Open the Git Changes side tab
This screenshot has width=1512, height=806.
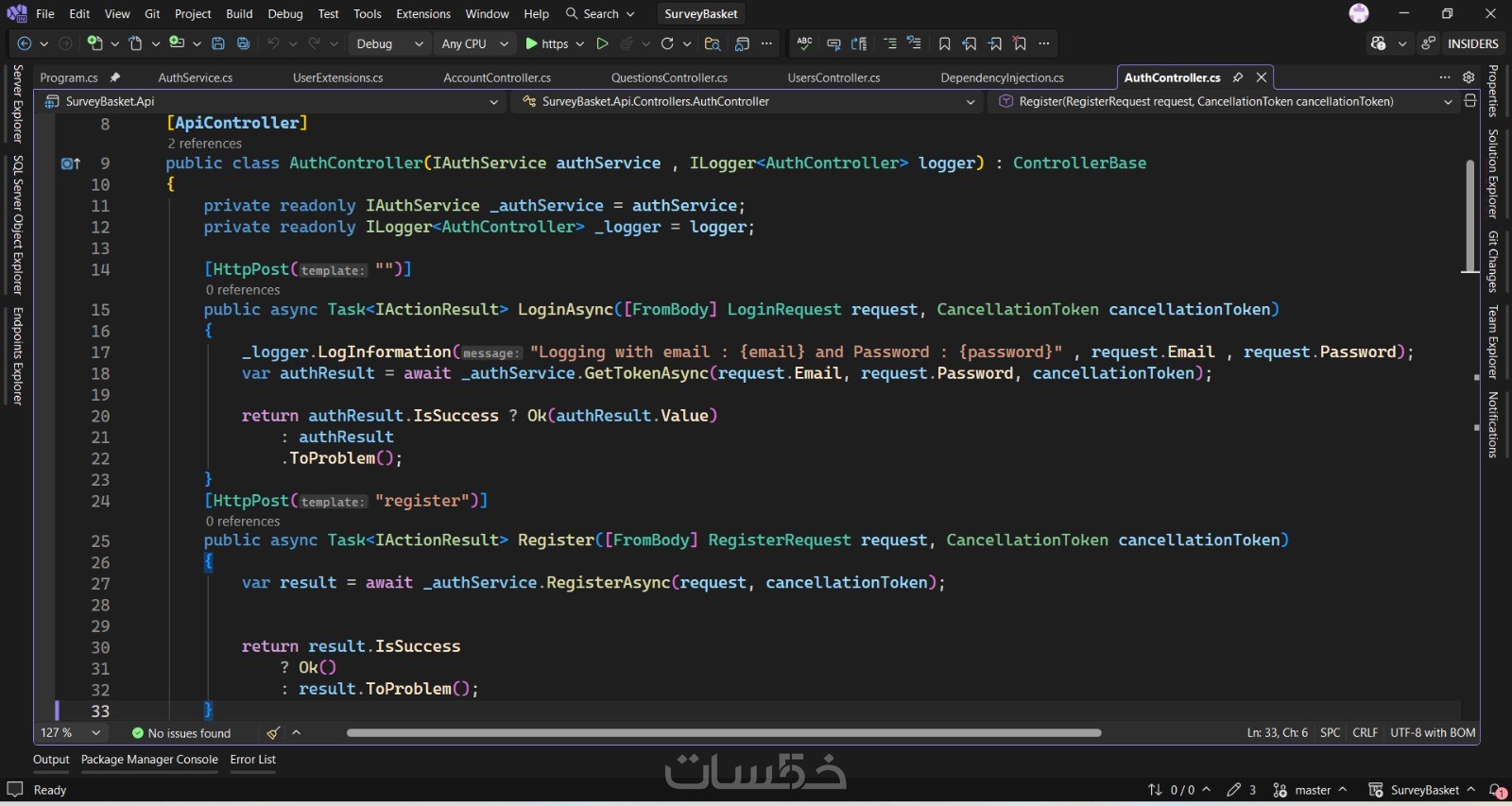[x=1493, y=262]
